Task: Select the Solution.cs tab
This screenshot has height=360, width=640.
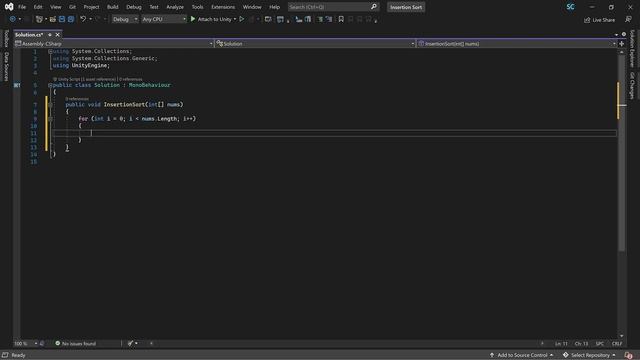Action: 29,35
